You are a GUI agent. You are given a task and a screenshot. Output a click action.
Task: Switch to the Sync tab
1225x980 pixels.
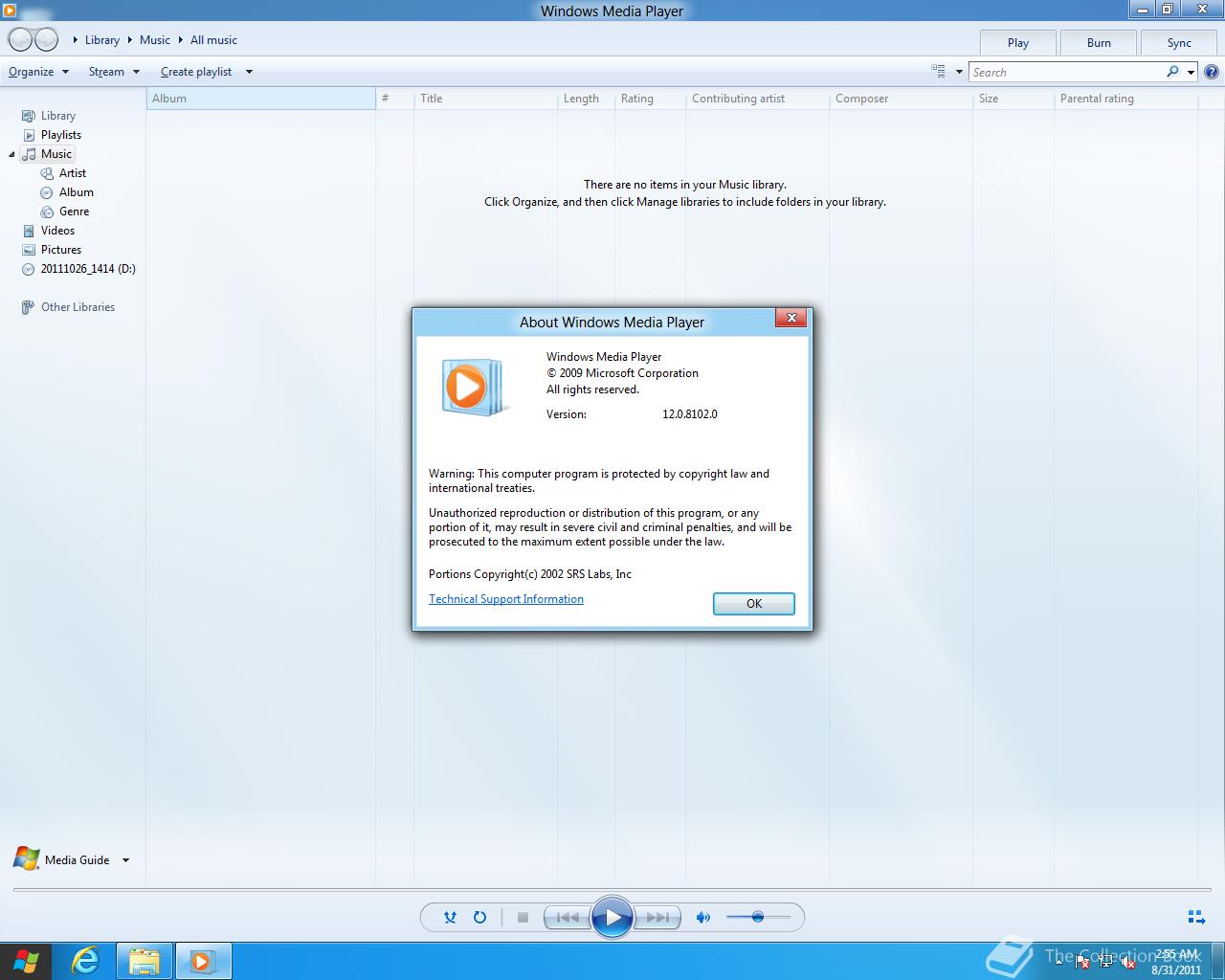pyautogui.click(x=1179, y=42)
